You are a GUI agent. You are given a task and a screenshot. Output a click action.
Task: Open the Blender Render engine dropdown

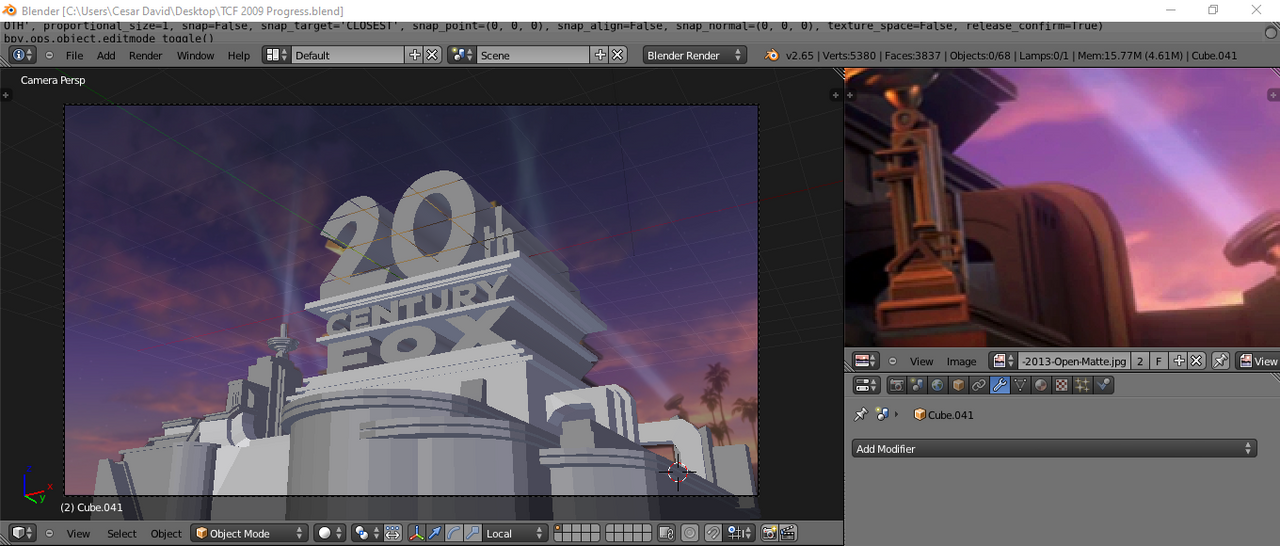(695, 55)
